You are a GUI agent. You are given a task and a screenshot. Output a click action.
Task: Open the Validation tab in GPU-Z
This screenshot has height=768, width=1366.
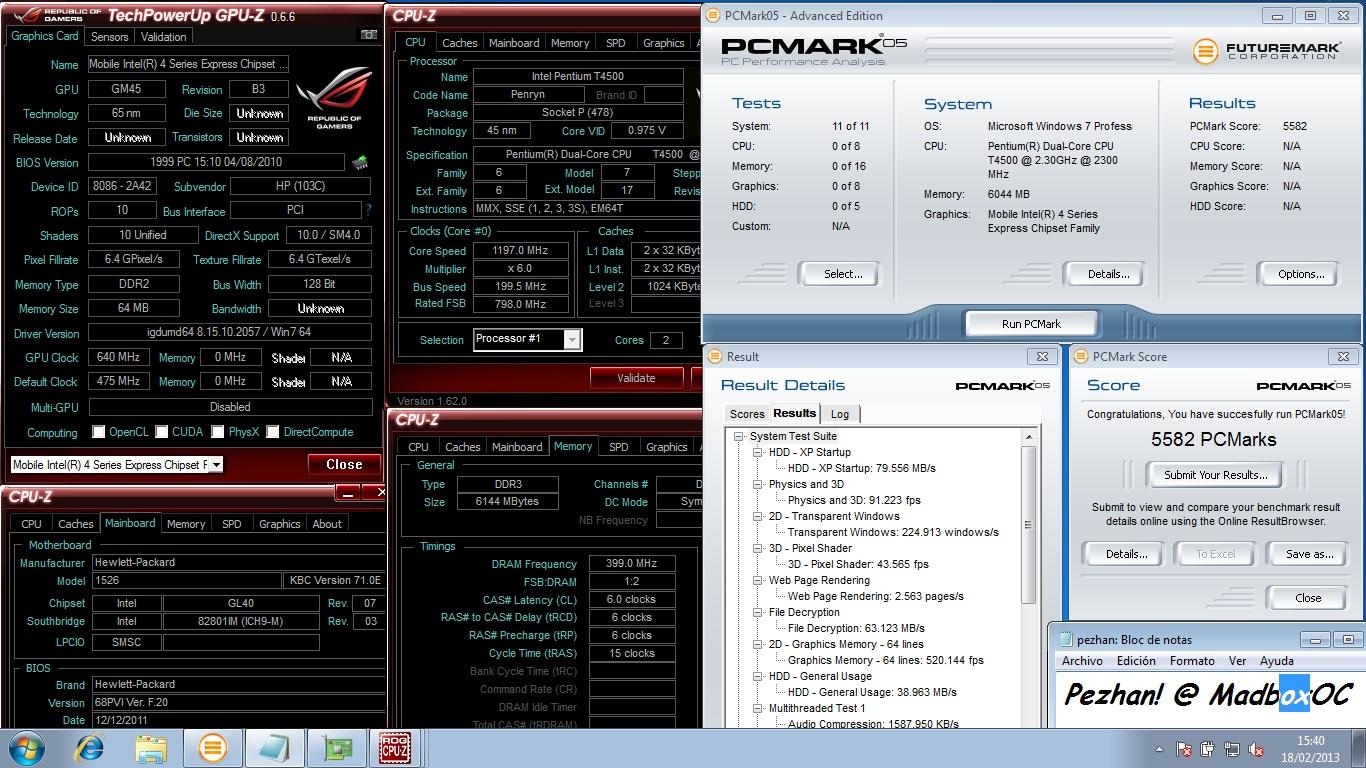click(164, 36)
